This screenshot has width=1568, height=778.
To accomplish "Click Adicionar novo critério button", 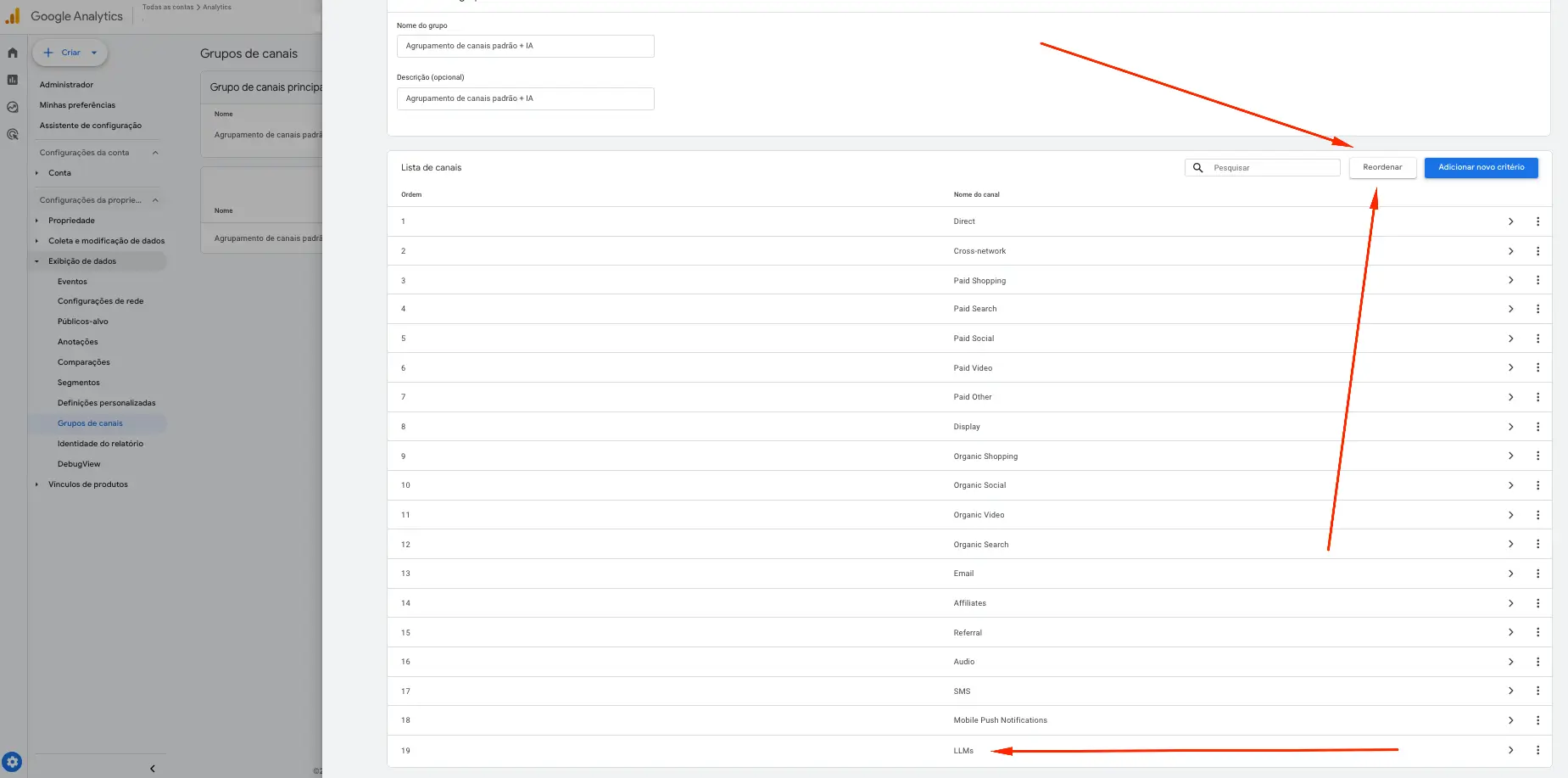I will point(1481,167).
